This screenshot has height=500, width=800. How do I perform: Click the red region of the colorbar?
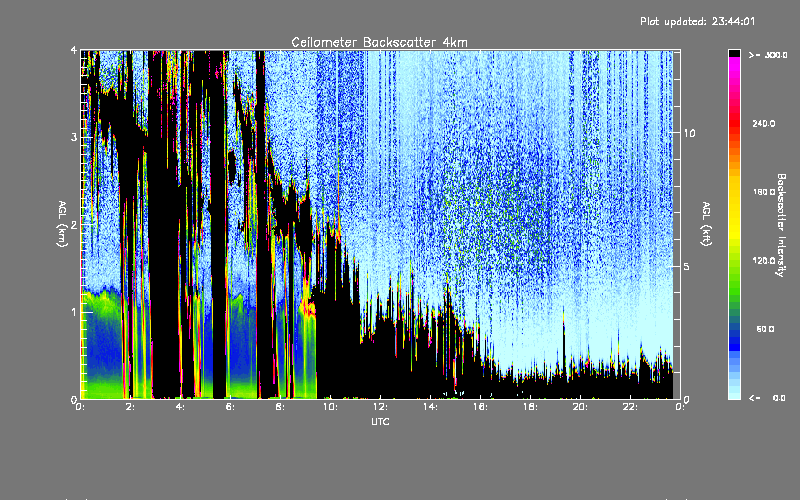click(734, 122)
